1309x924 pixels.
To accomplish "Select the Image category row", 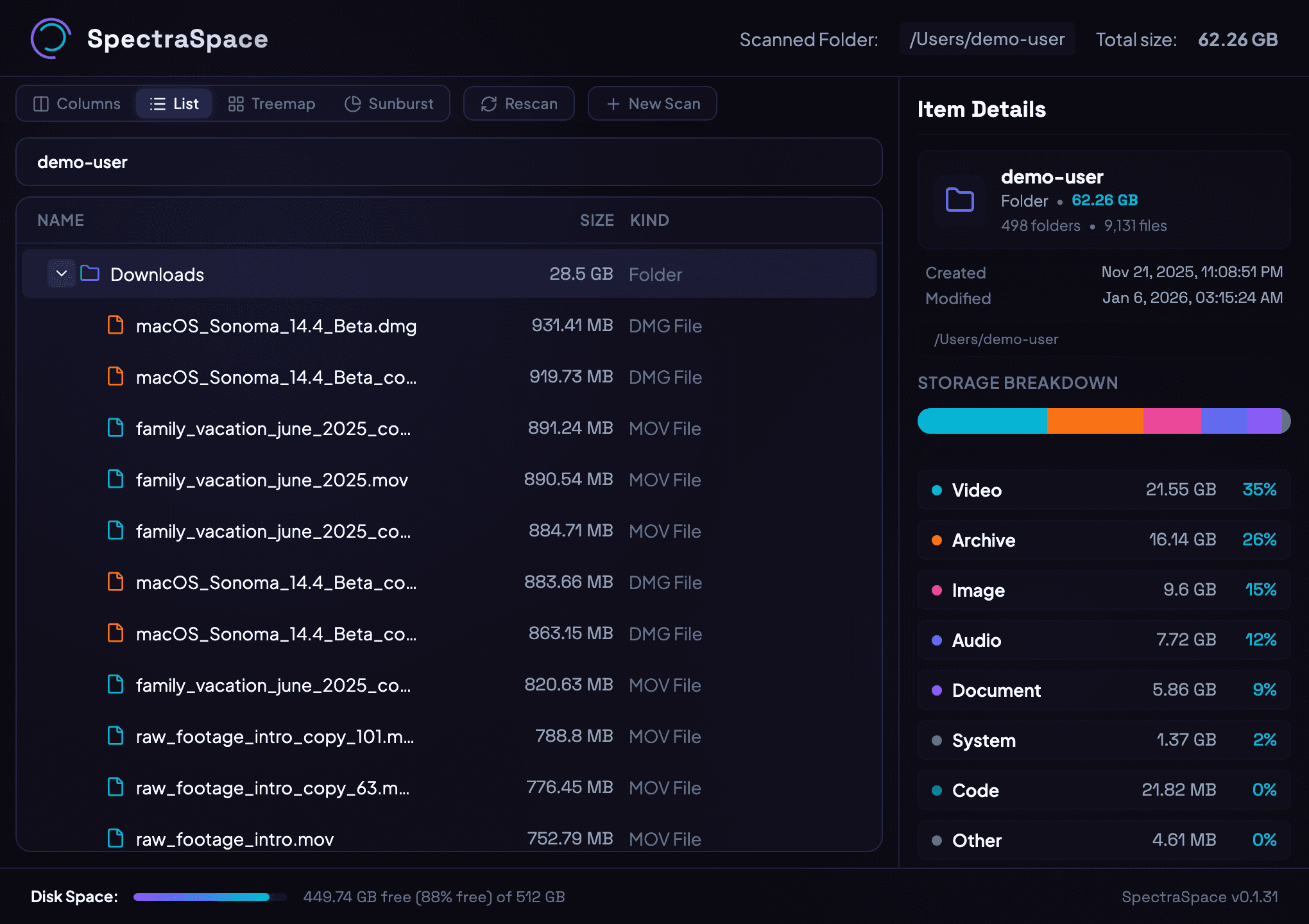I will (1104, 590).
